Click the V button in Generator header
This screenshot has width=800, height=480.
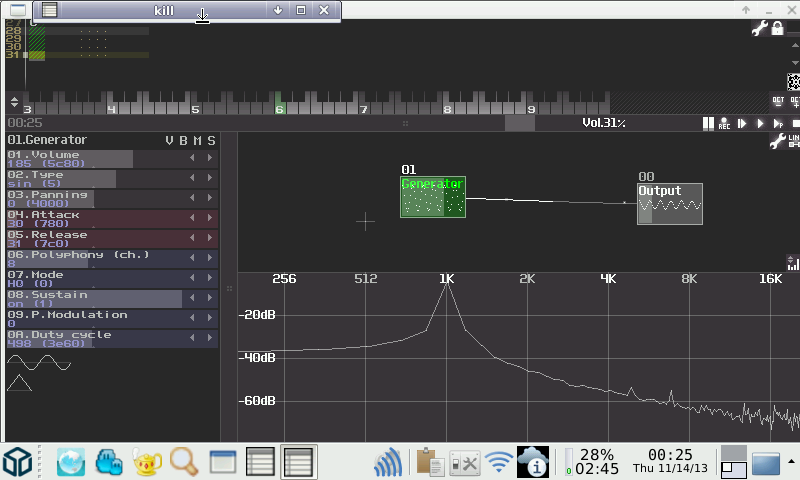[169, 140]
